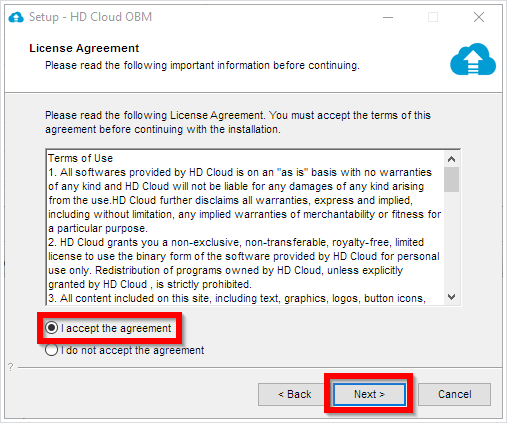The height and width of the screenshot is (423, 507).
Task: Go back with the < Back button
Action: click(x=295, y=394)
